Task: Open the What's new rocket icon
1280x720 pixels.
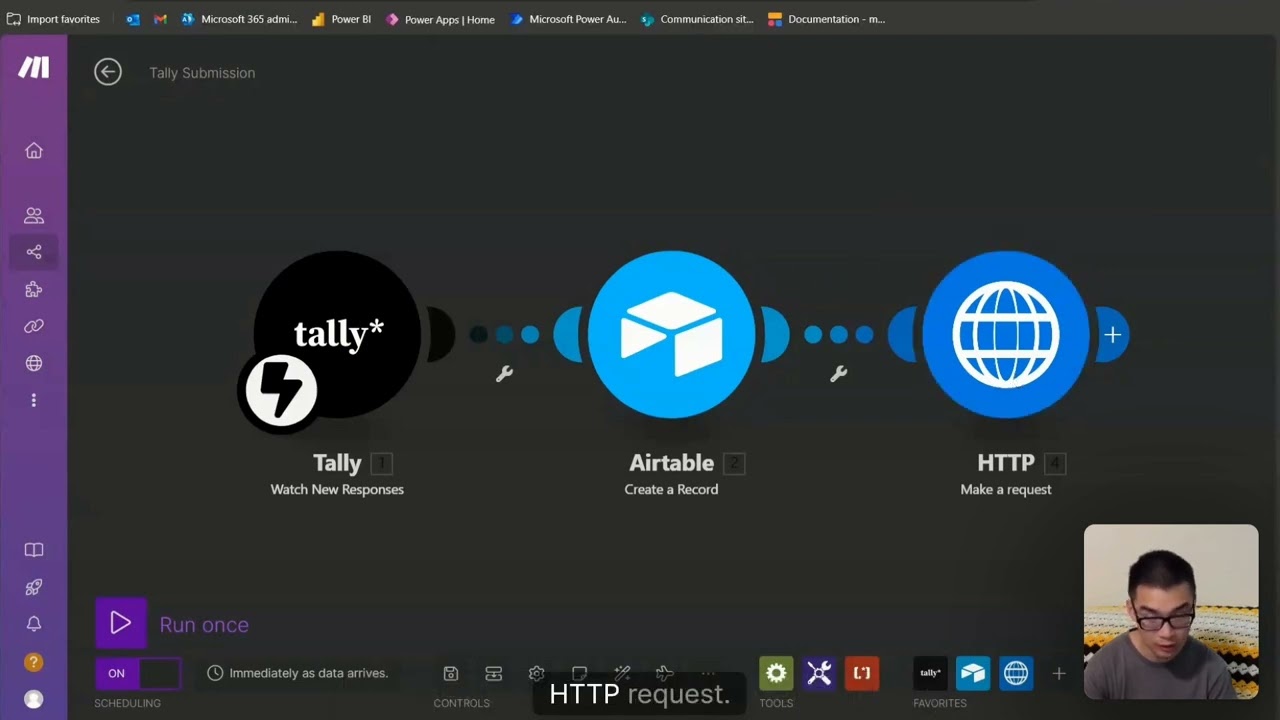Action: tap(34, 587)
